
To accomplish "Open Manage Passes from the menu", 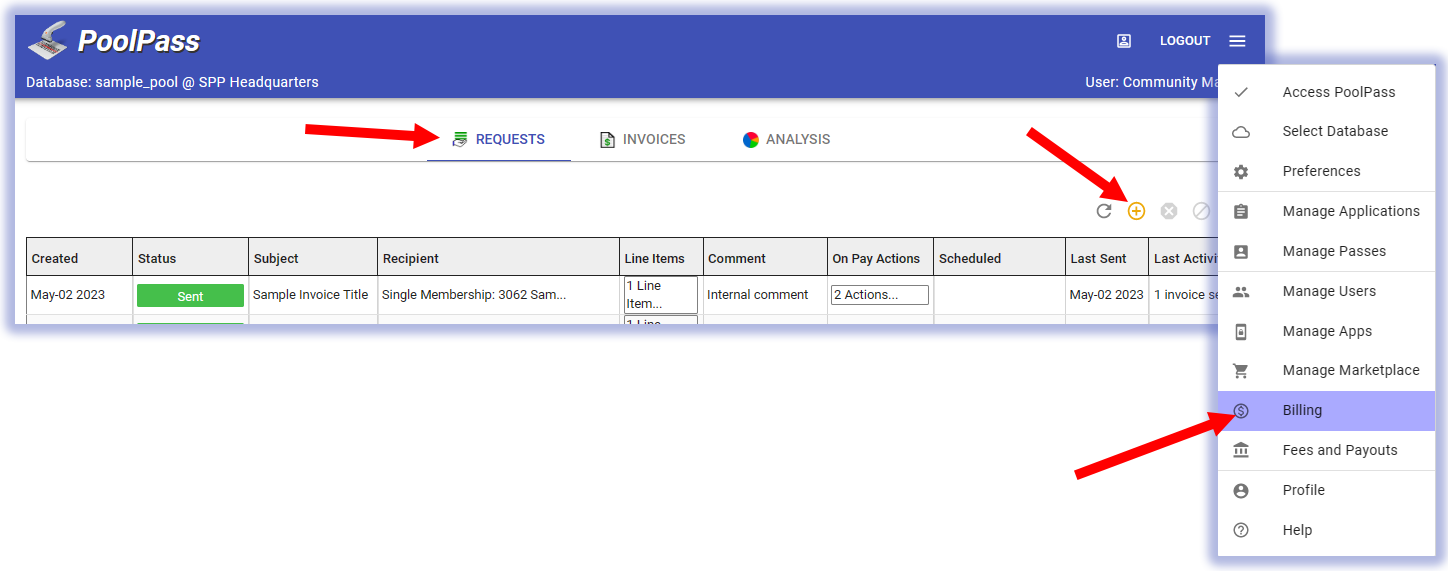I will (1326, 251).
